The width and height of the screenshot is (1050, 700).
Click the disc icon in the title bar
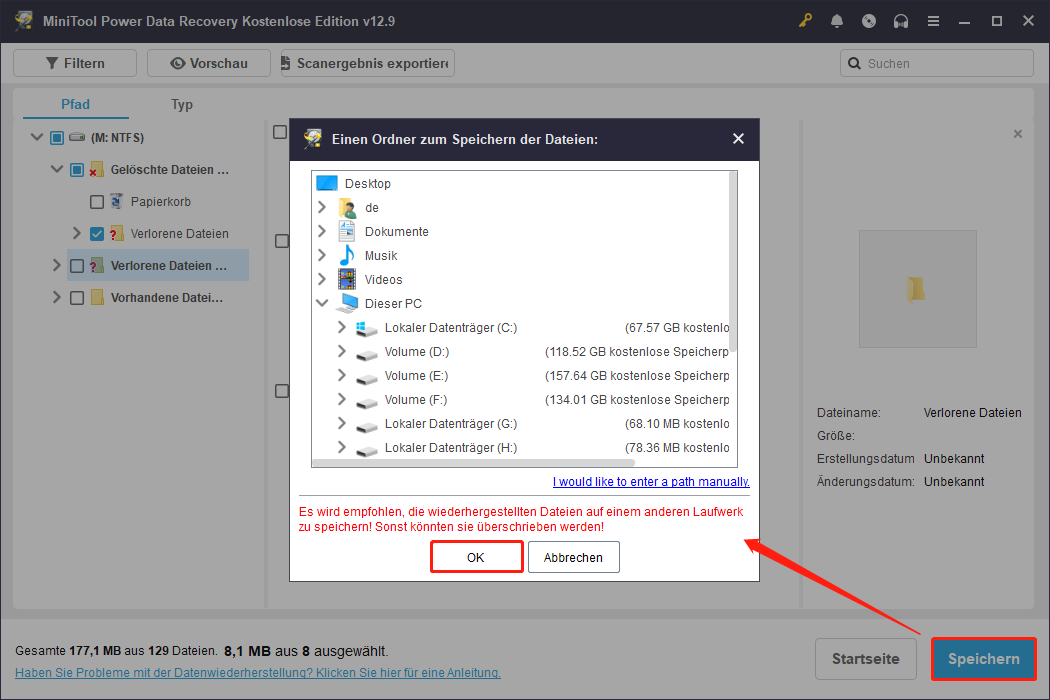click(869, 21)
